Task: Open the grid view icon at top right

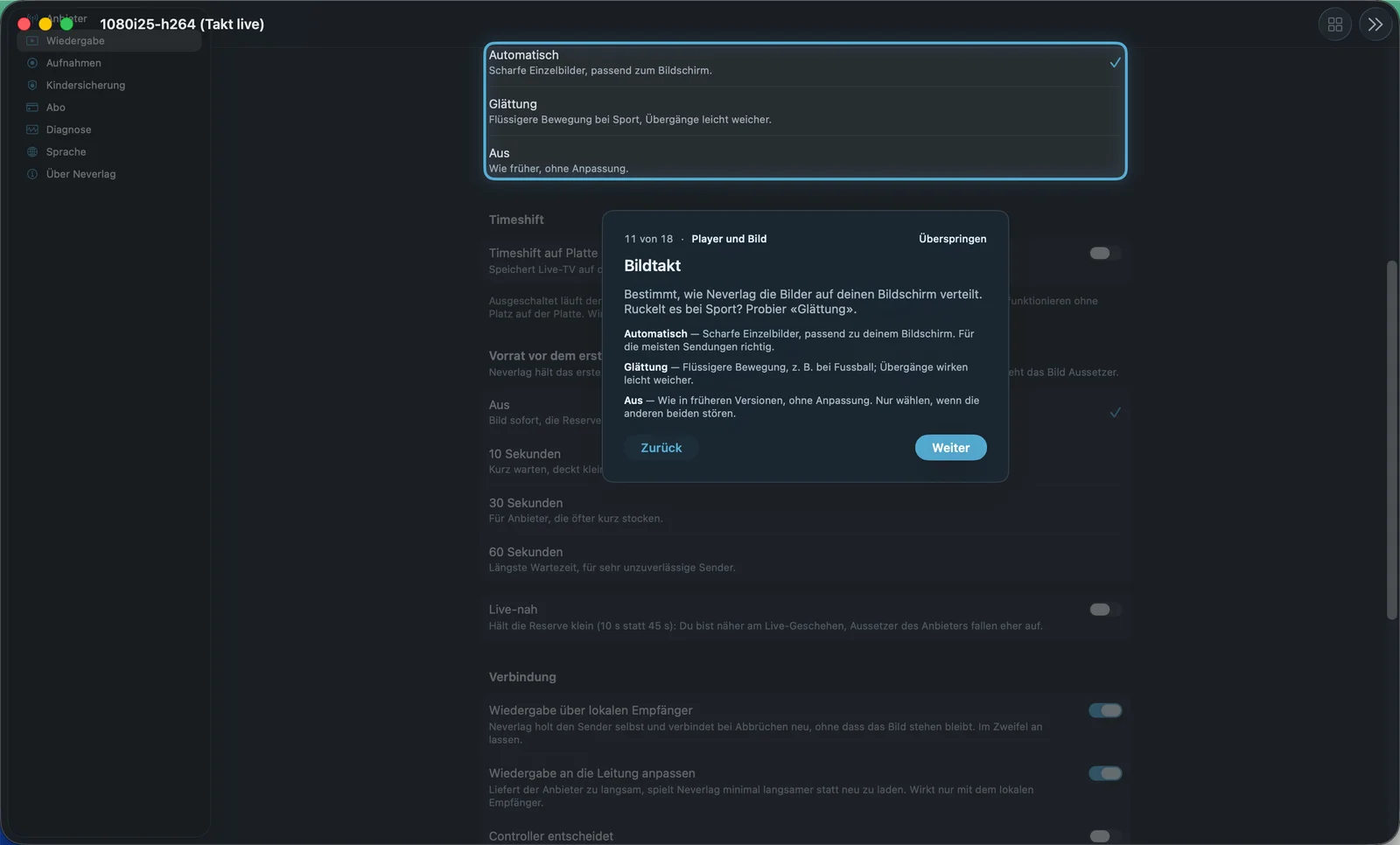Action: [x=1335, y=24]
